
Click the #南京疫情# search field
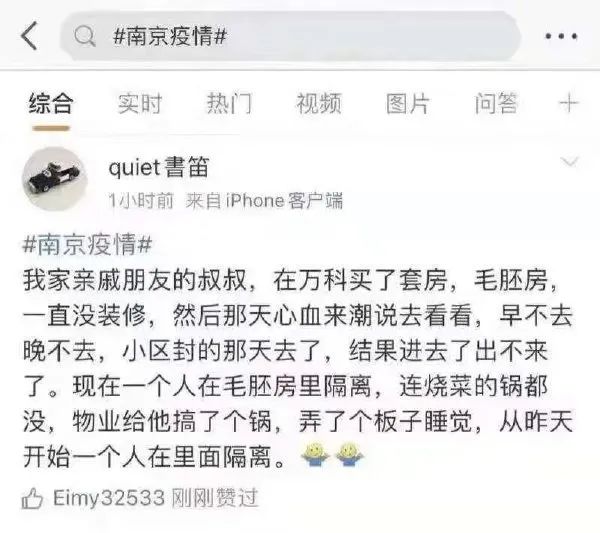(290, 36)
